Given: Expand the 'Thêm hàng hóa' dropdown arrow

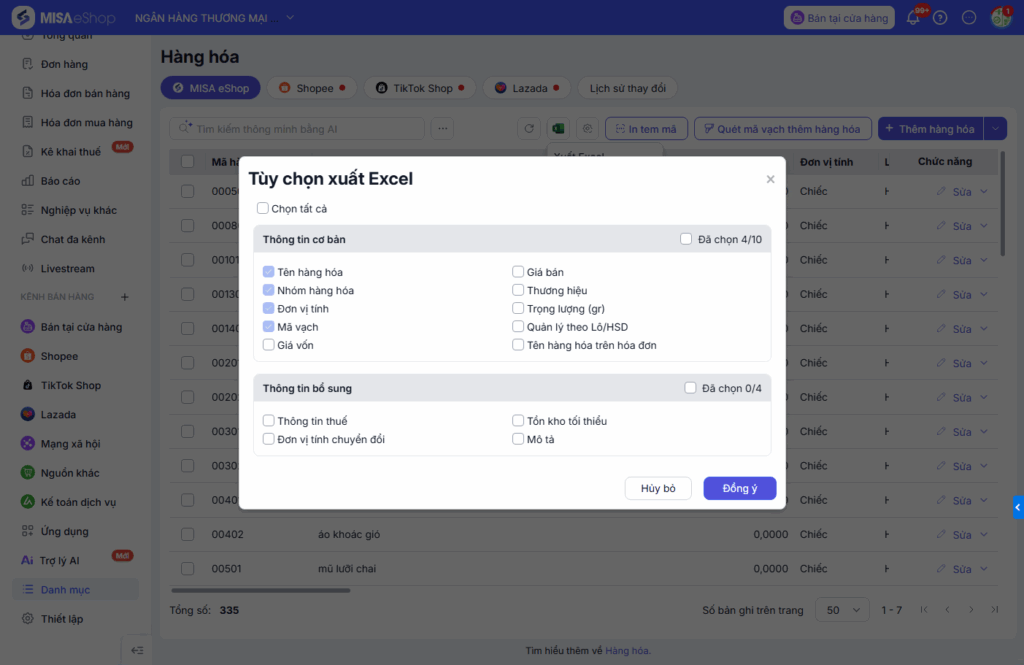Looking at the screenshot, I should click(995, 129).
